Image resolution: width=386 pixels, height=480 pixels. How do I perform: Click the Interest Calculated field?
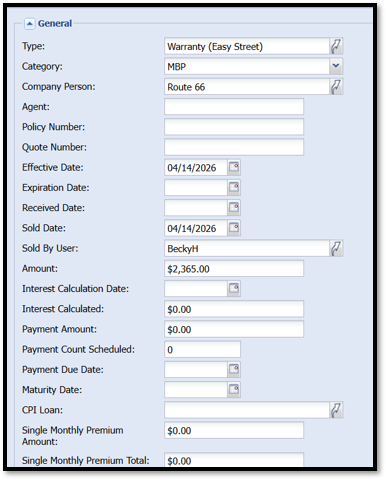point(234,309)
